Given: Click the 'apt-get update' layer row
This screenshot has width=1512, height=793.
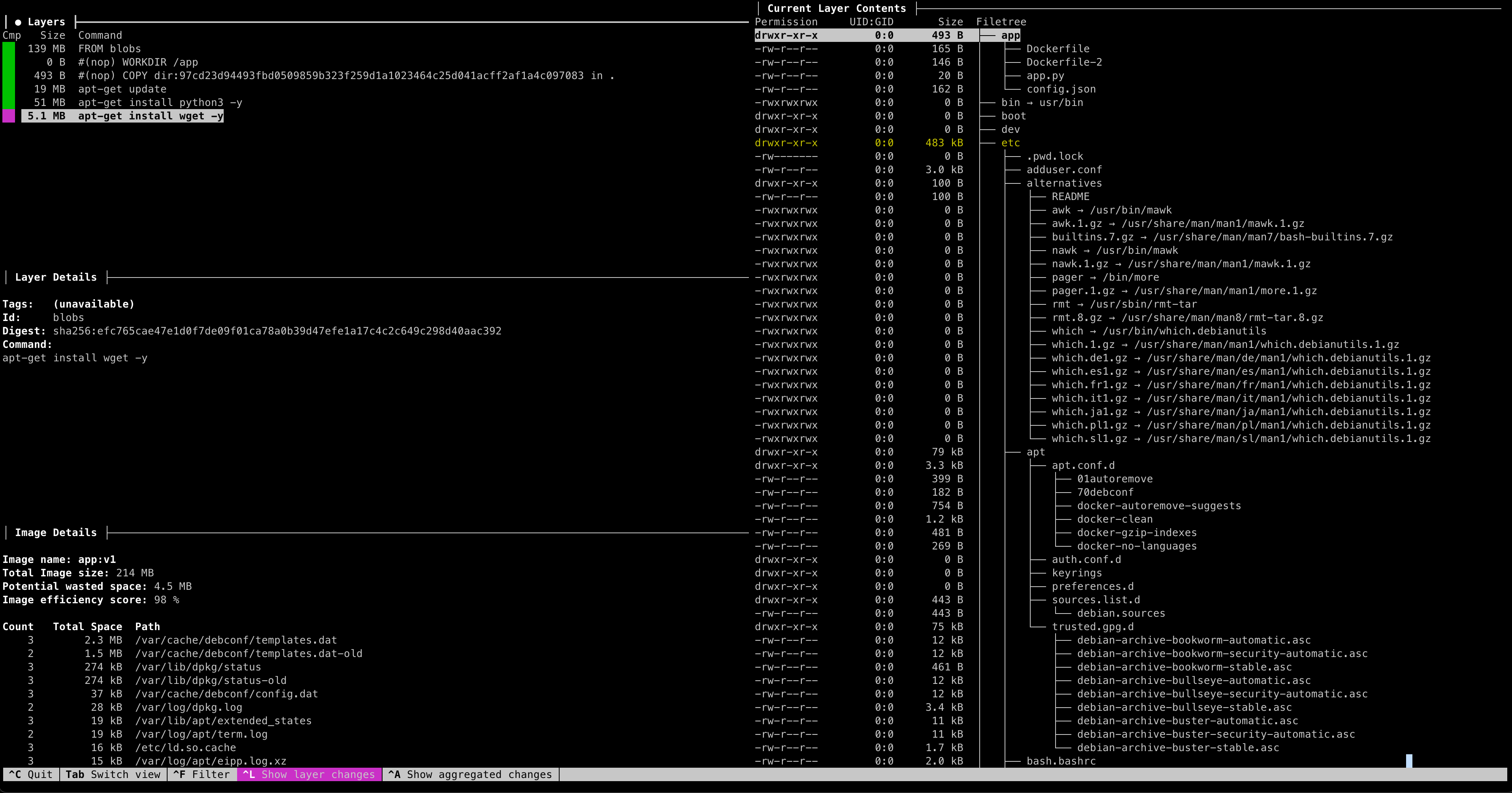Looking at the screenshot, I should (x=122, y=89).
